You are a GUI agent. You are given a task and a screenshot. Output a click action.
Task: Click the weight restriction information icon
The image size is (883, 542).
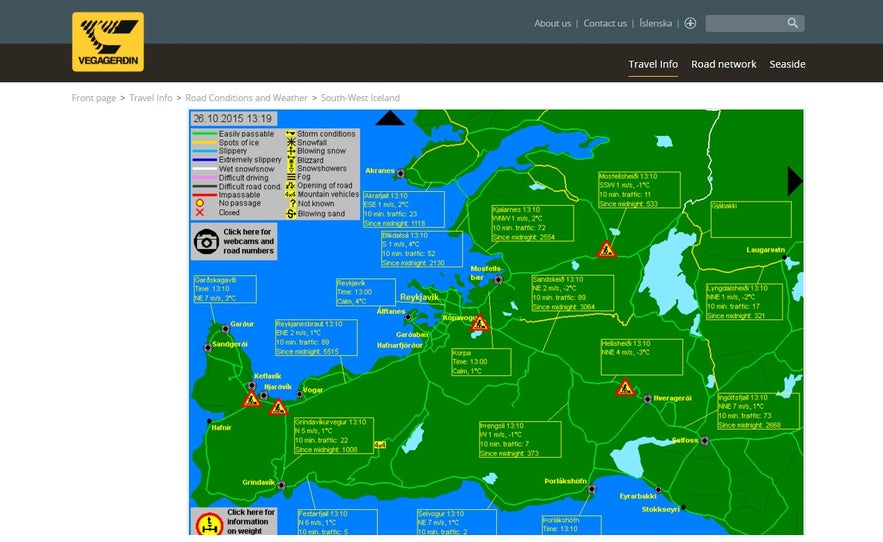pyautogui.click(x=209, y=523)
